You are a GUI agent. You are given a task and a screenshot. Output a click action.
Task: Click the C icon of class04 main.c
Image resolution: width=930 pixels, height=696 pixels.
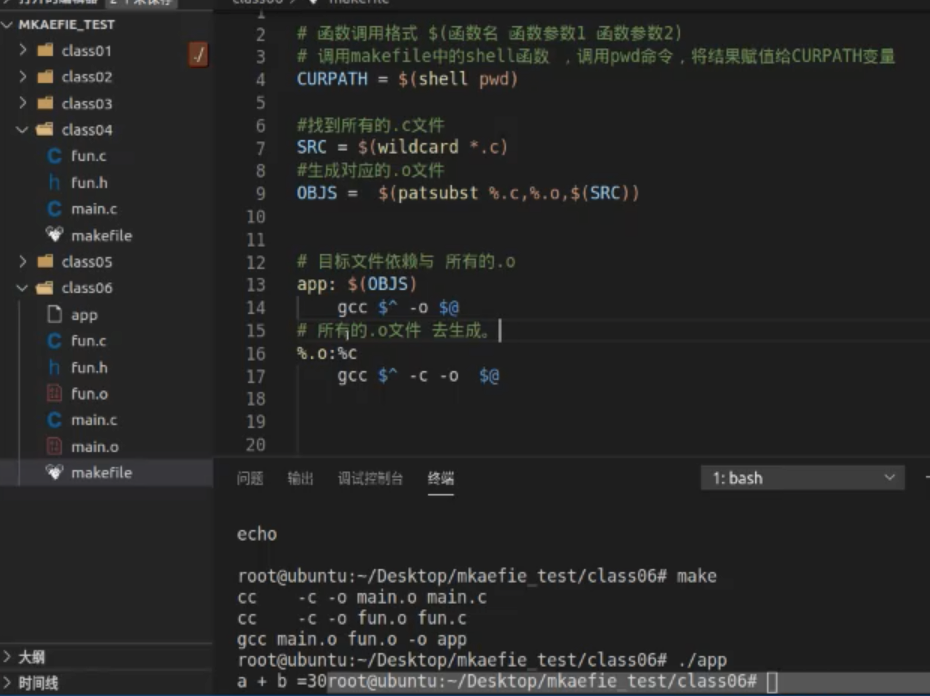point(54,208)
